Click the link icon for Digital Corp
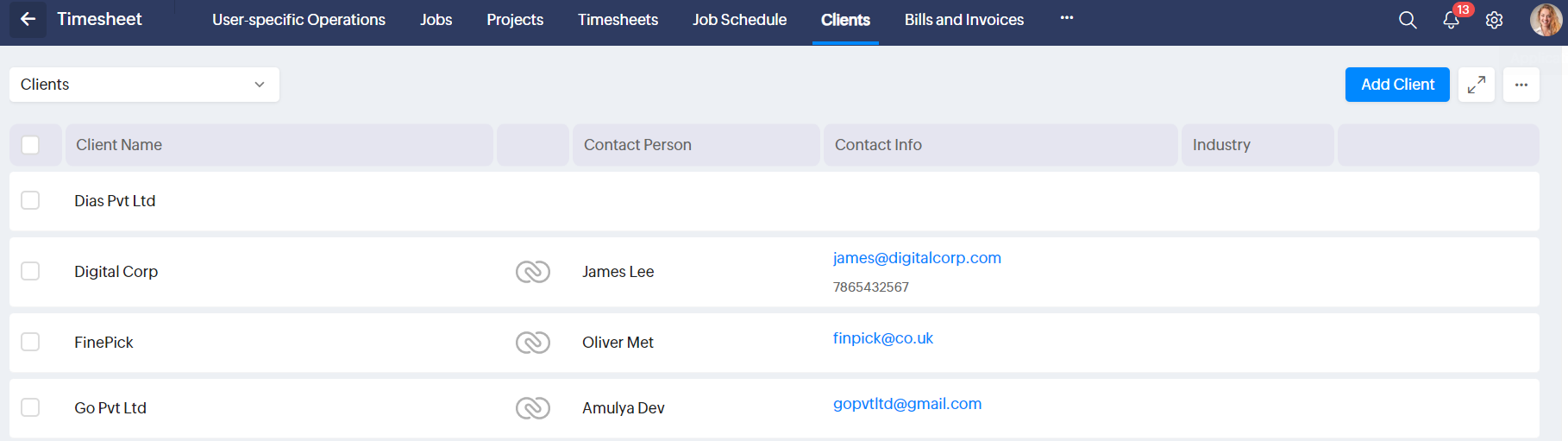 pyautogui.click(x=533, y=272)
